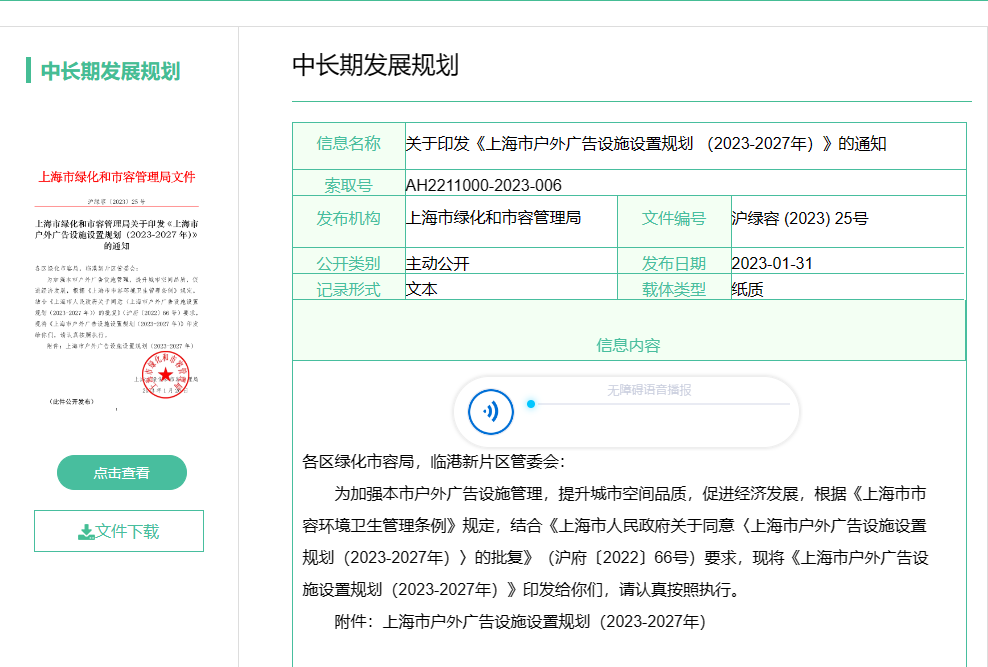The width and height of the screenshot is (988, 667).
Task: Select the document title in the 信息名称 row
Action: [646, 144]
